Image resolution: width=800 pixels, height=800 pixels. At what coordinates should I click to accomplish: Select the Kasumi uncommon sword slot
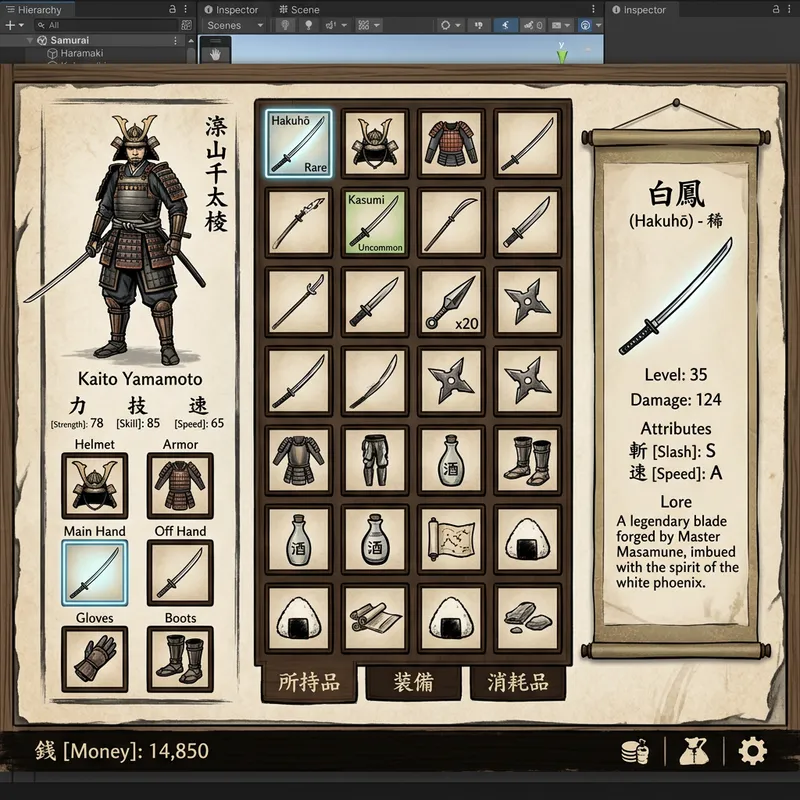375,222
